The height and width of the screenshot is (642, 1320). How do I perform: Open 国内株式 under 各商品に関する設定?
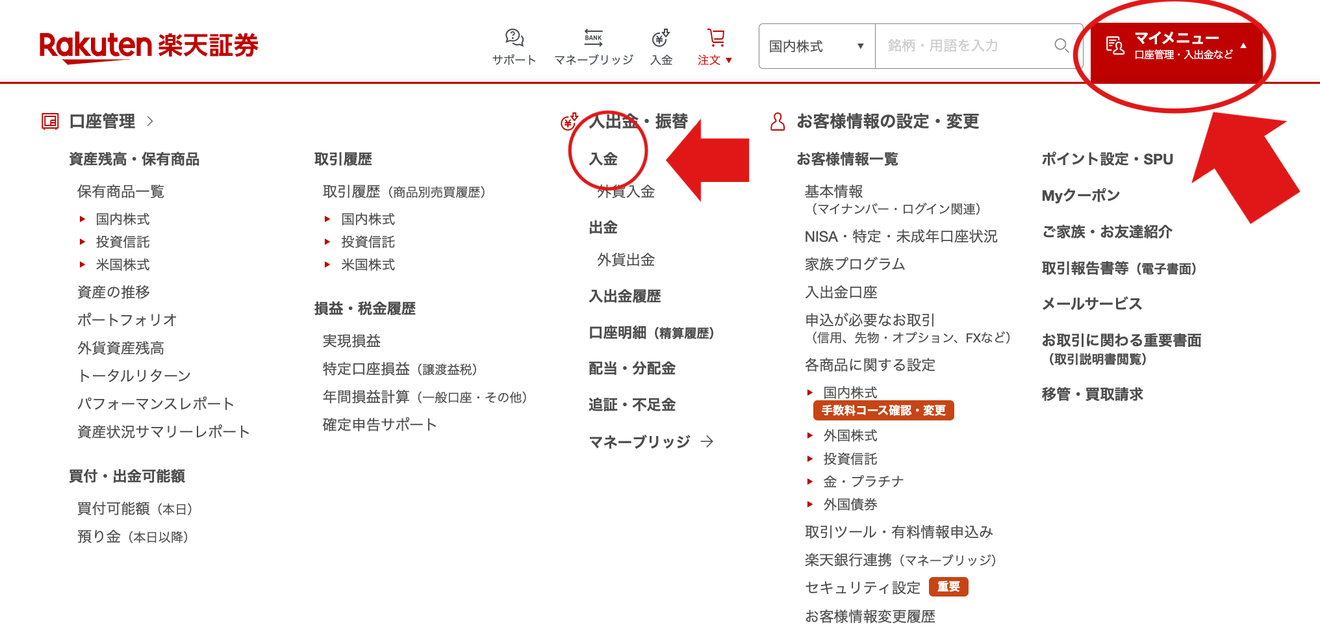point(850,392)
